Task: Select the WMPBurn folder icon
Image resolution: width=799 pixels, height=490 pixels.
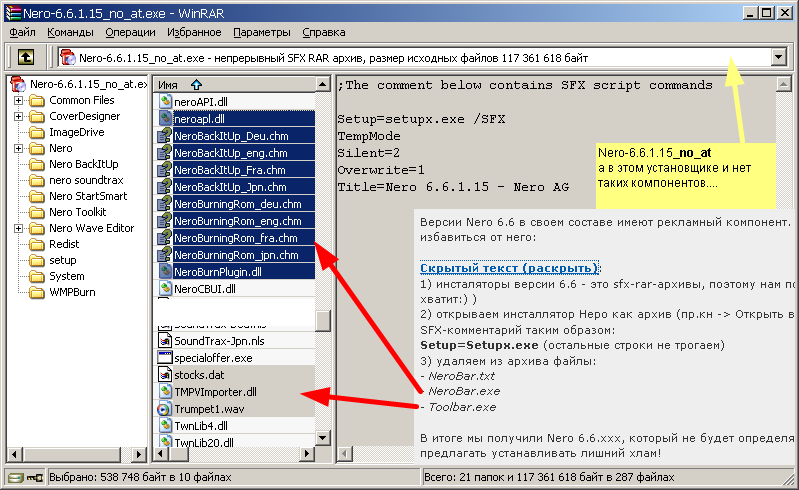Action: pos(37,292)
